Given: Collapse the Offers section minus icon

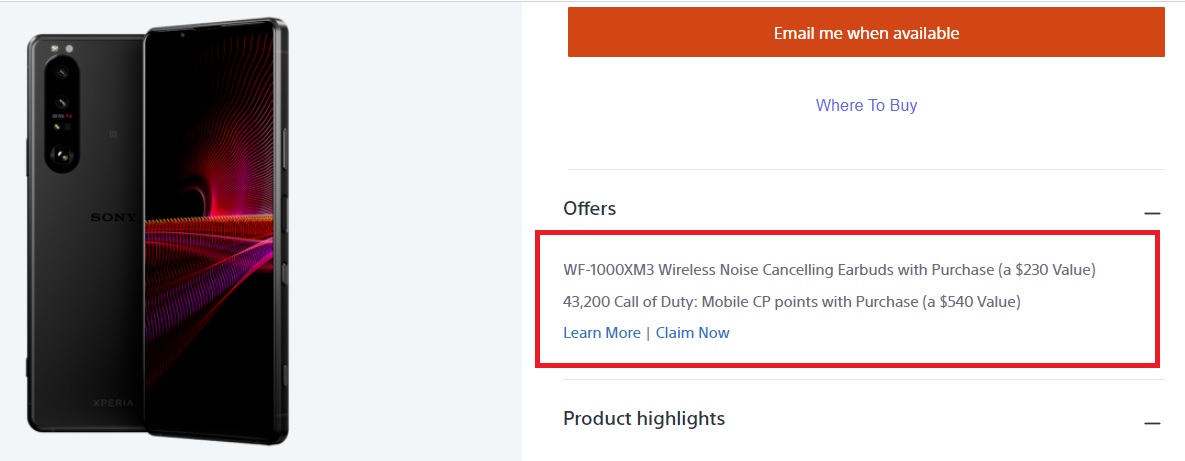Looking at the screenshot, I should click(x=1152, y=213).
